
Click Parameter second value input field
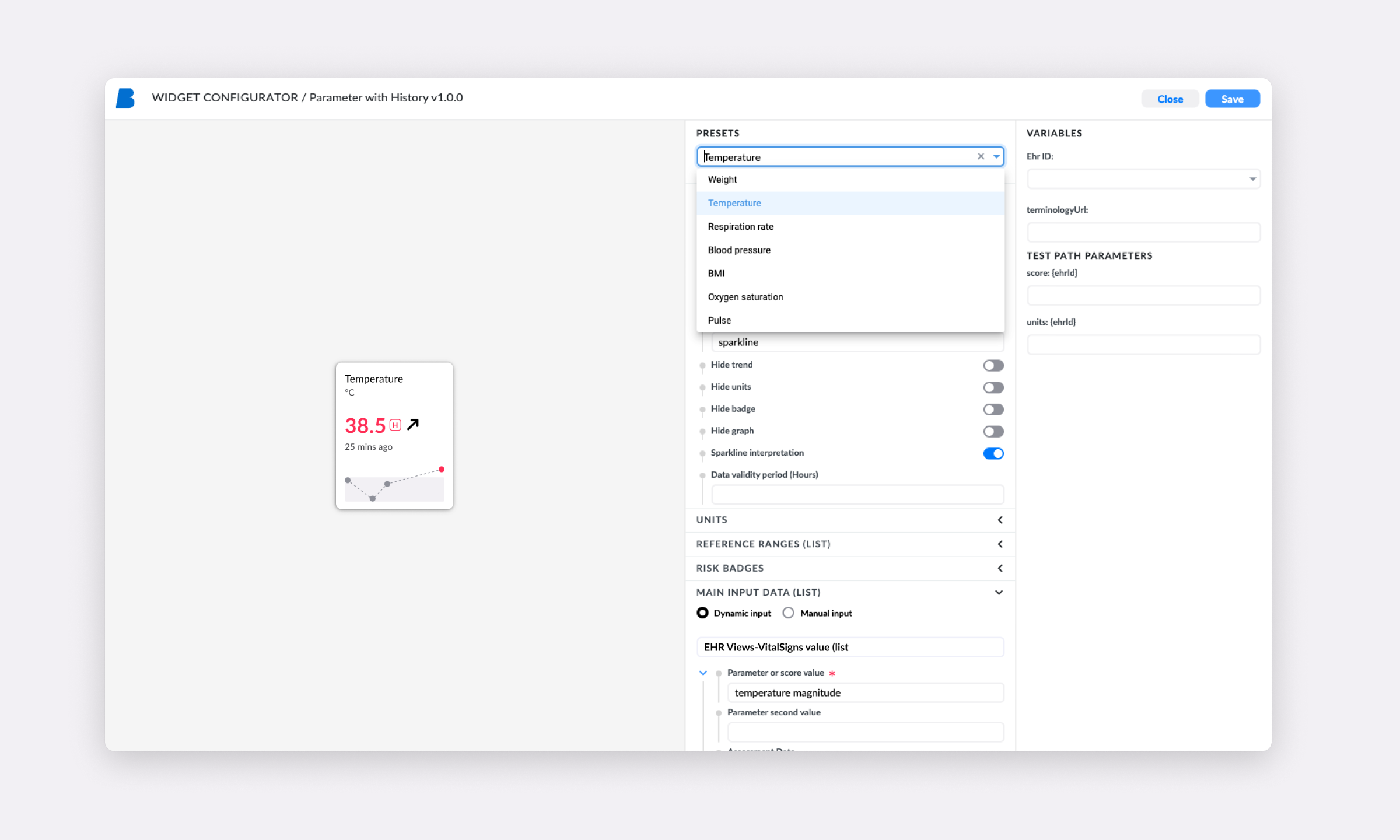tap(866, 731)
